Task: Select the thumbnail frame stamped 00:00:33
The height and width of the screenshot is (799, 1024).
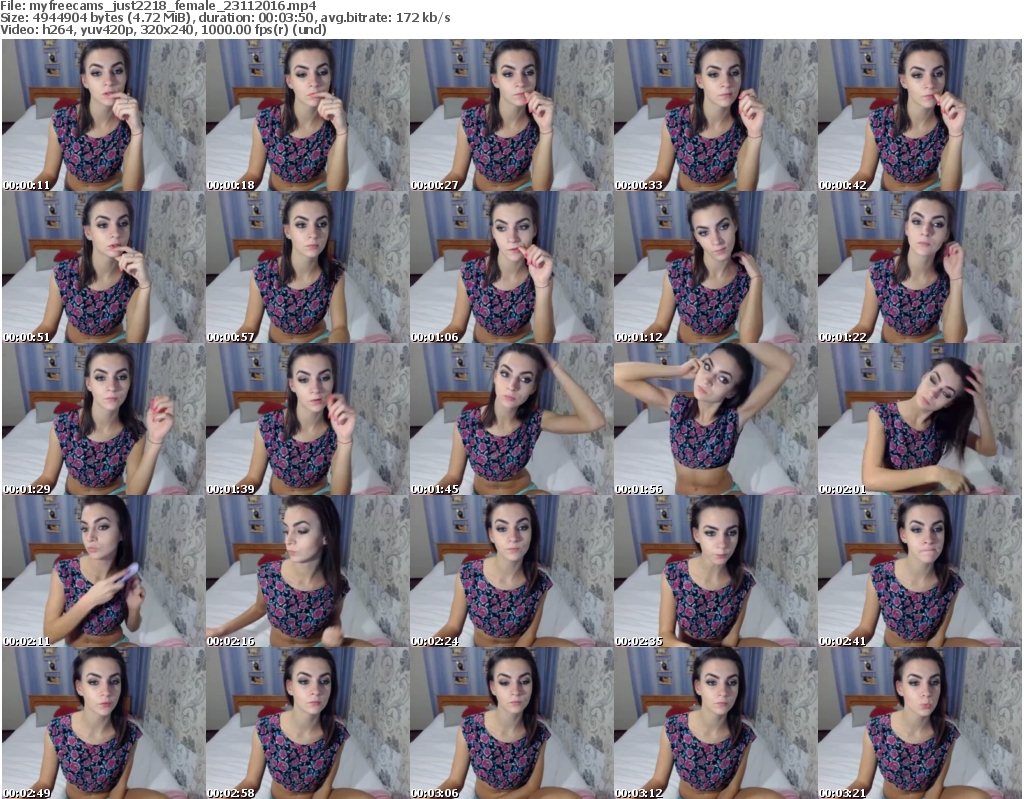Action: (715, 115)
